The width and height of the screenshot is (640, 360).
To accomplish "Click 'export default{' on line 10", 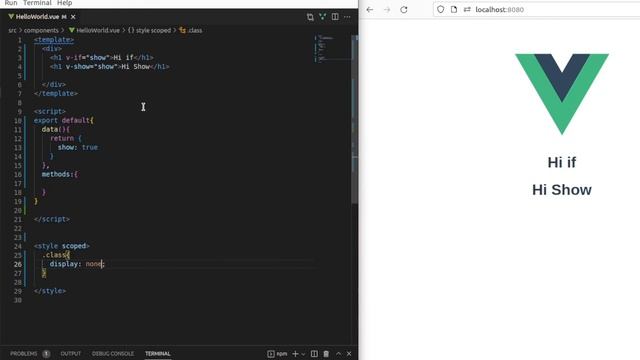I will pyautogui.click(x=64, y=120).
